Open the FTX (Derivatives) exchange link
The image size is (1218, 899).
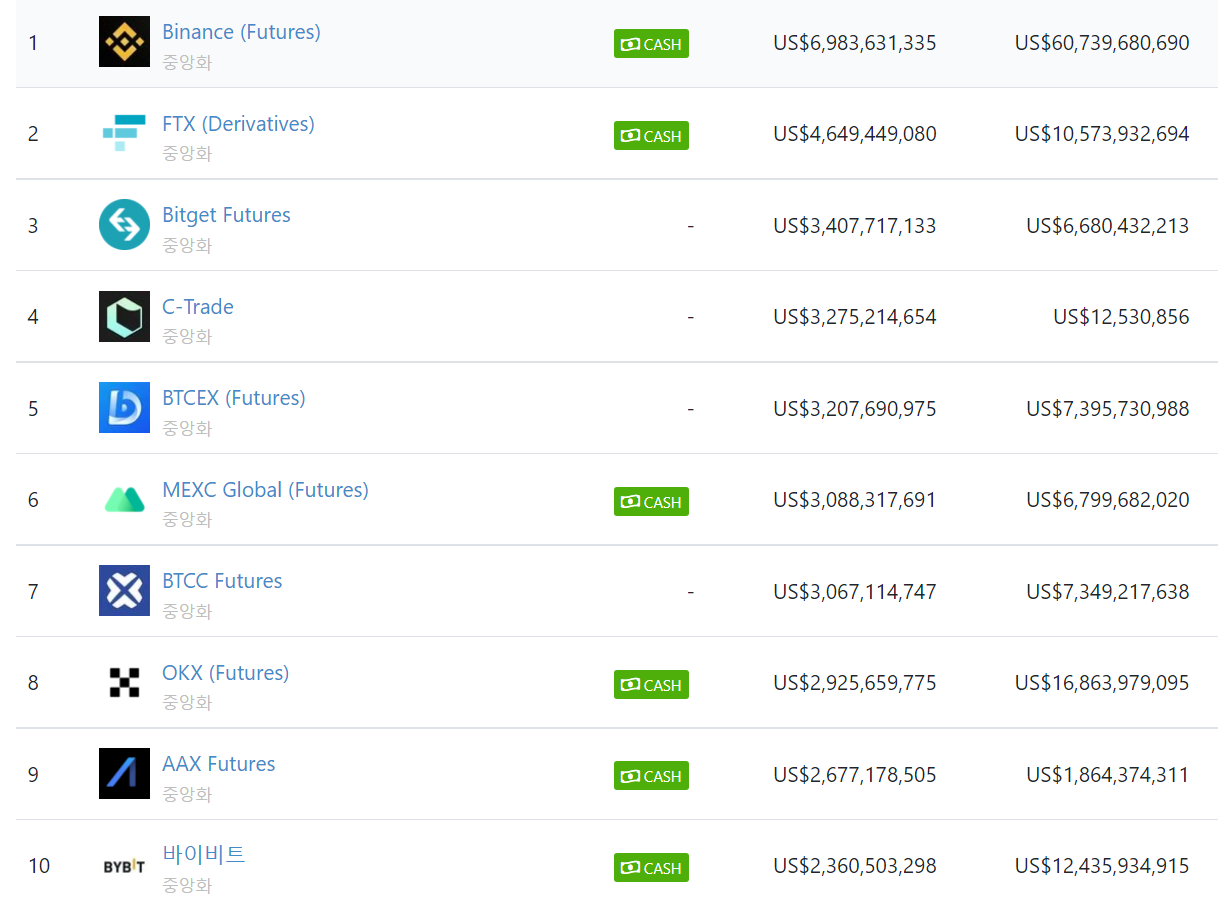click(x=238, y=124)
